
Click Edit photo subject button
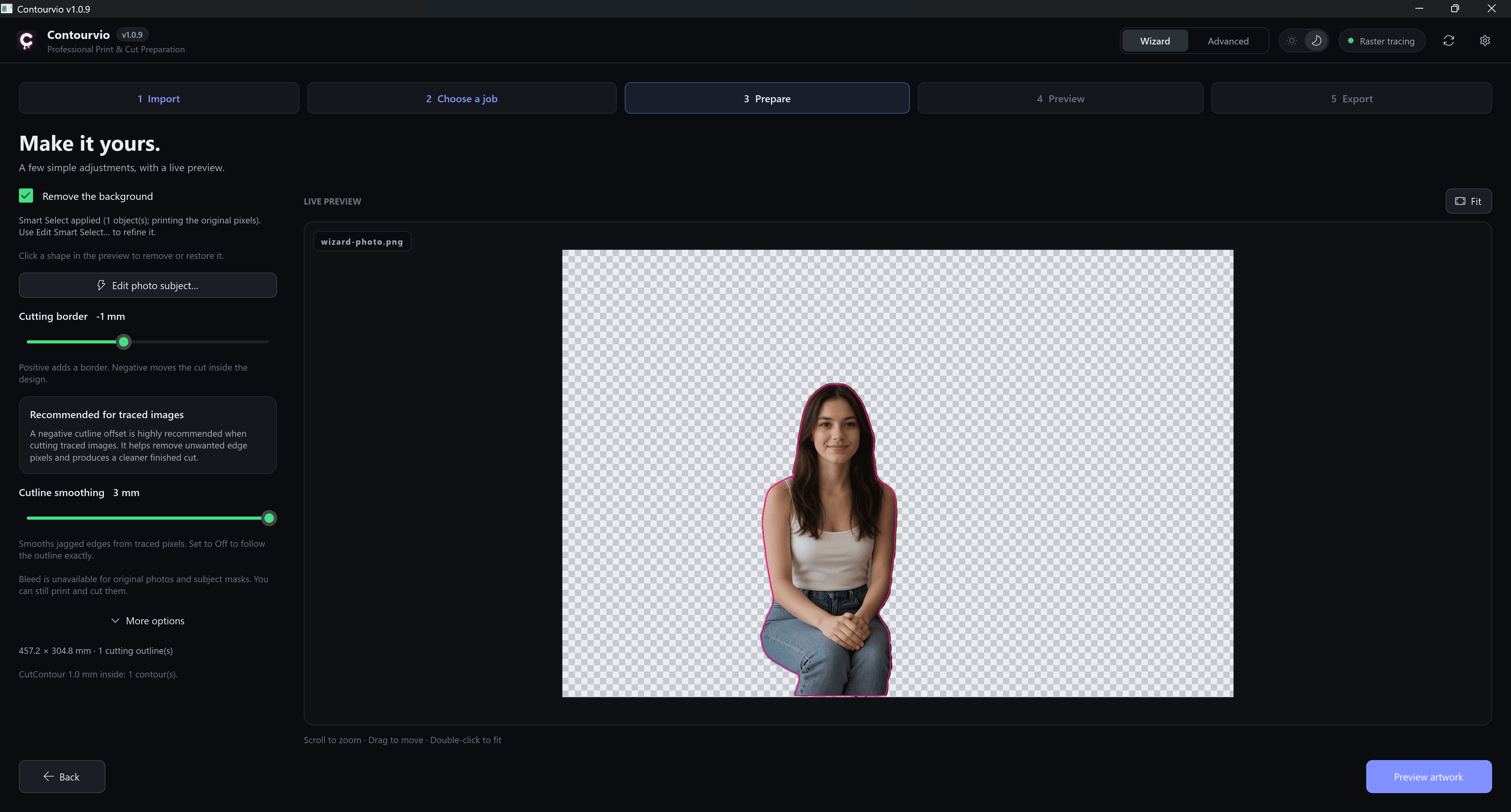[x=148, y=286]
